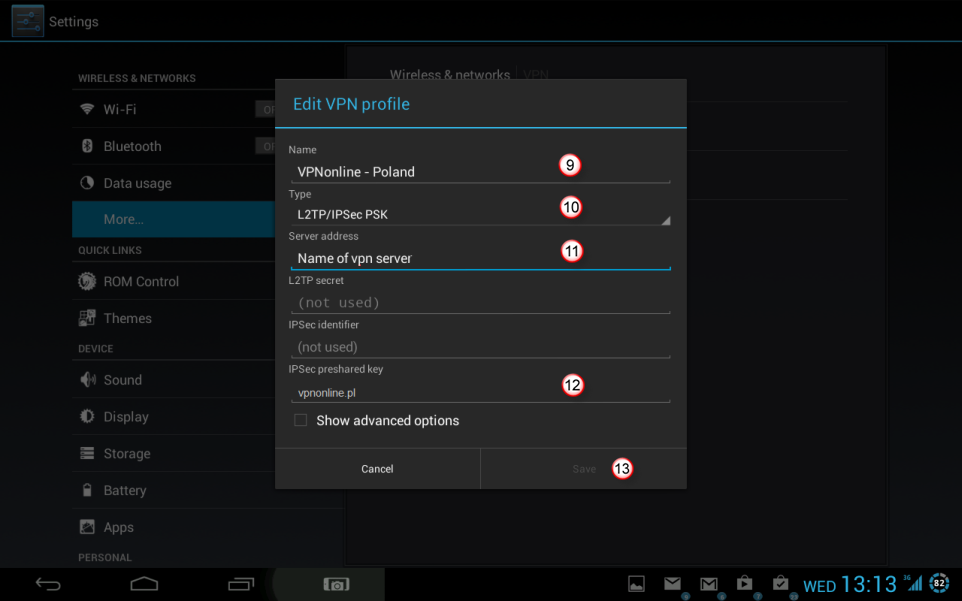The image size is (962, 601).
Task: Select the Wi-Fi icon in sidebar
Action: point(87,109)
